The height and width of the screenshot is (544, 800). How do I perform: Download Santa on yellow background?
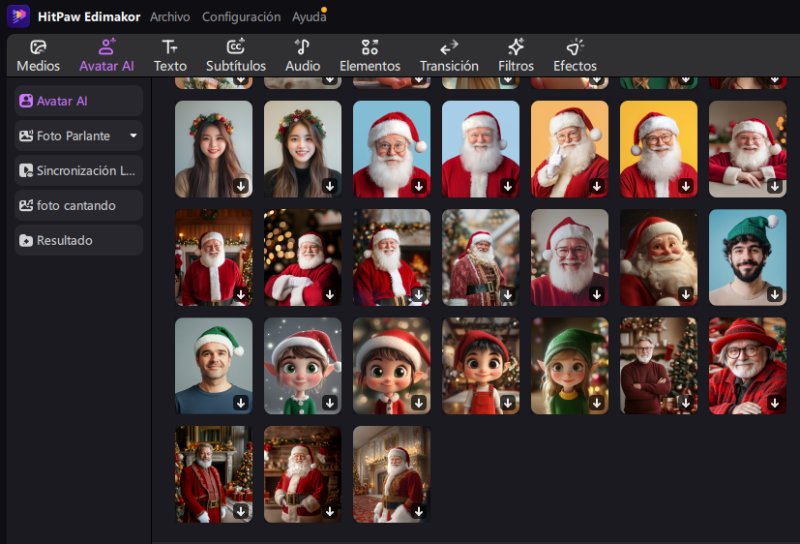pos(686,186)
